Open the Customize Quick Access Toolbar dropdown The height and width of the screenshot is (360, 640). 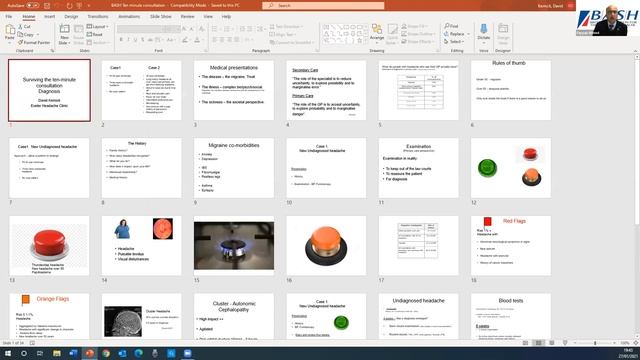click(89, 6)
